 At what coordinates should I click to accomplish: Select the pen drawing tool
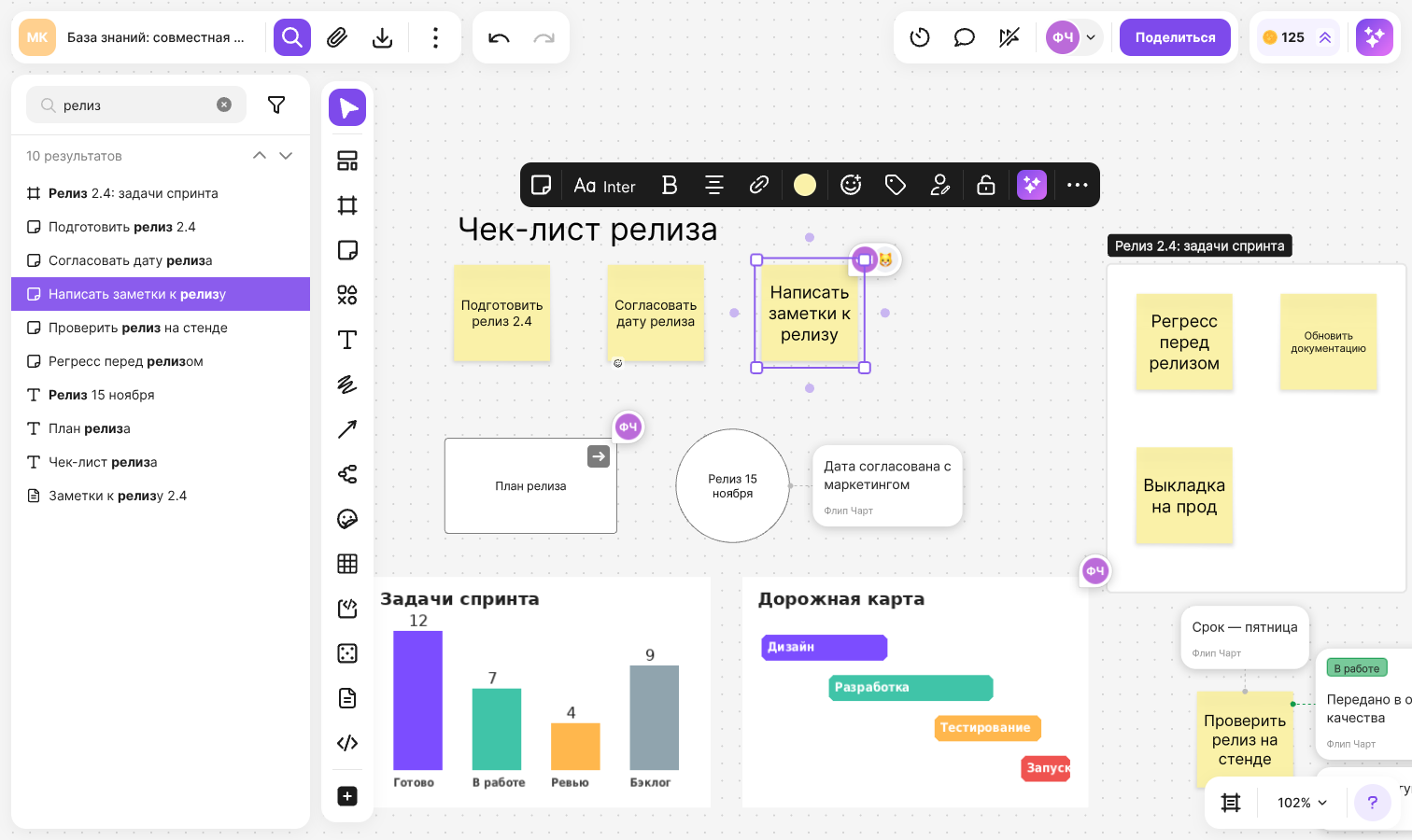347,385
